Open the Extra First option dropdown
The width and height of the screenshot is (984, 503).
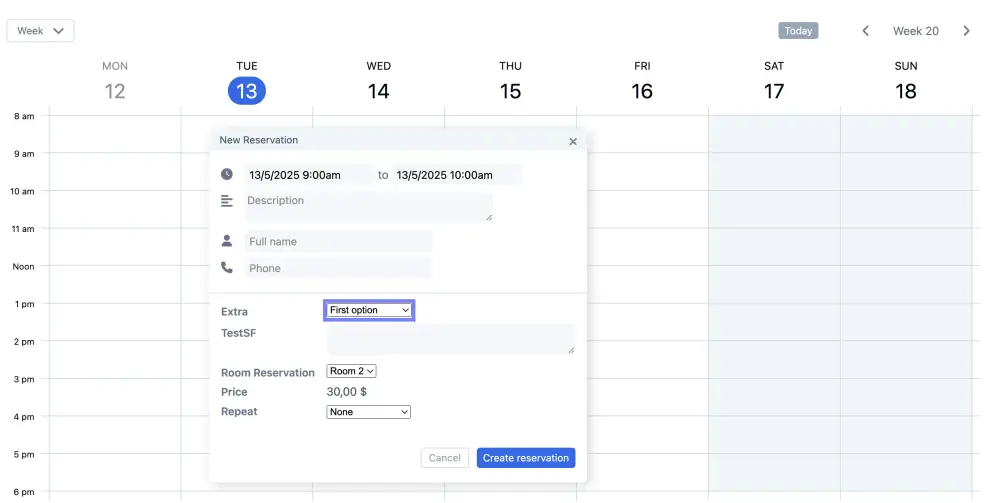369,310
